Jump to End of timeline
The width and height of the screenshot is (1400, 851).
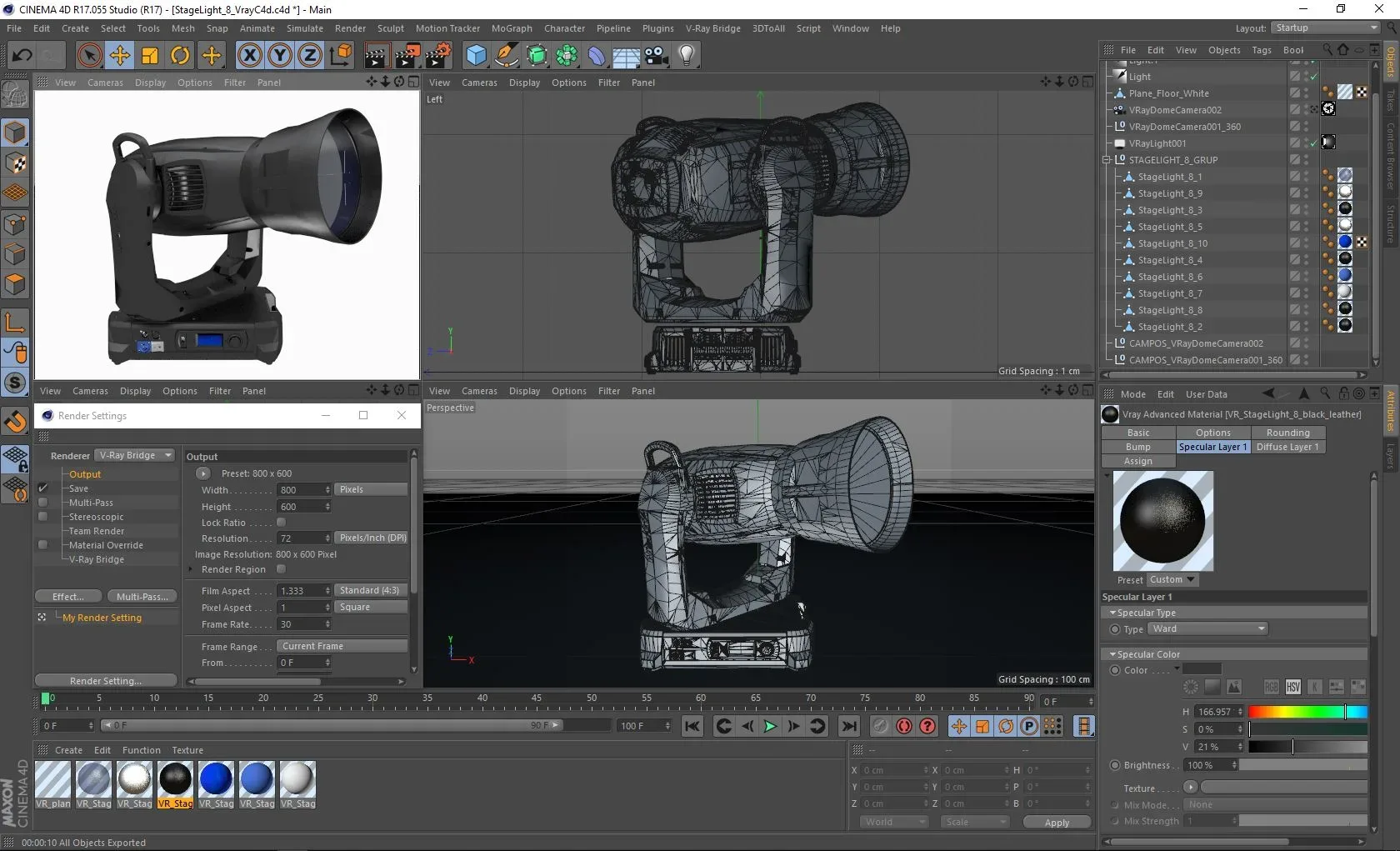tap(849, 726)
